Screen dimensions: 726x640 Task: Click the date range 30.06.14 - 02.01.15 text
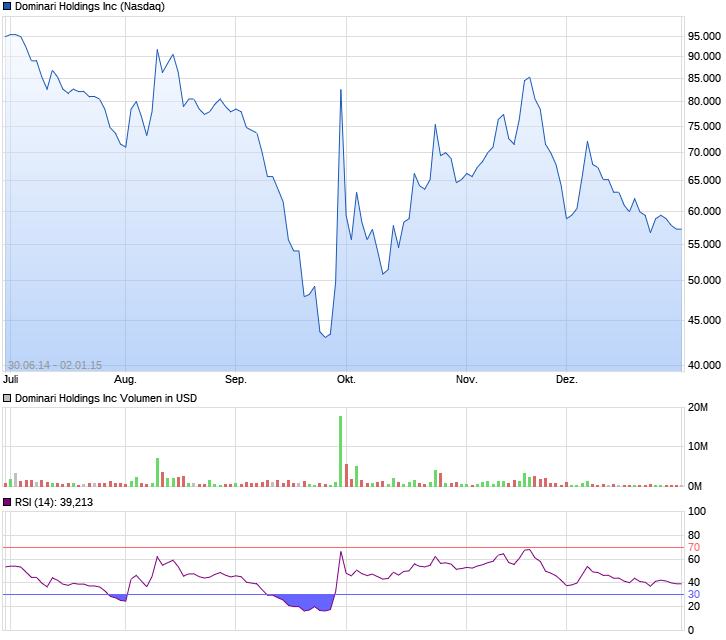tap(55, 365)
